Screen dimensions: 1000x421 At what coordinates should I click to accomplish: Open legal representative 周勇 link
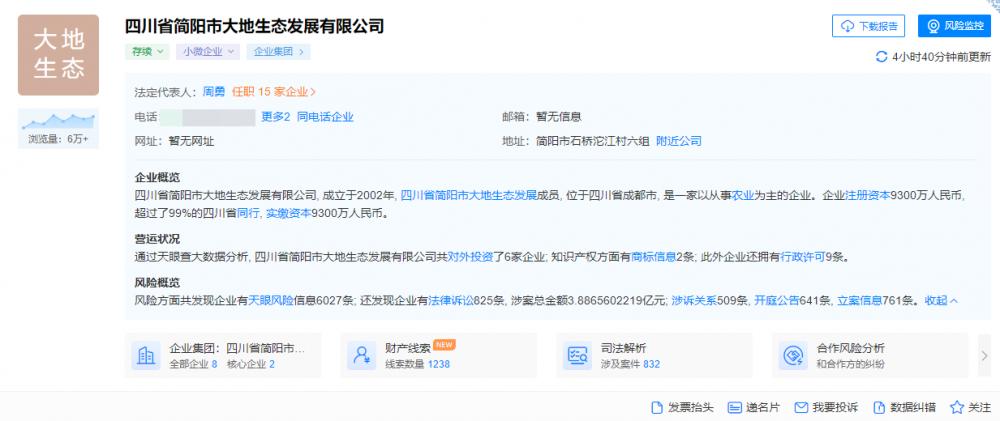[x=214, y=91]
